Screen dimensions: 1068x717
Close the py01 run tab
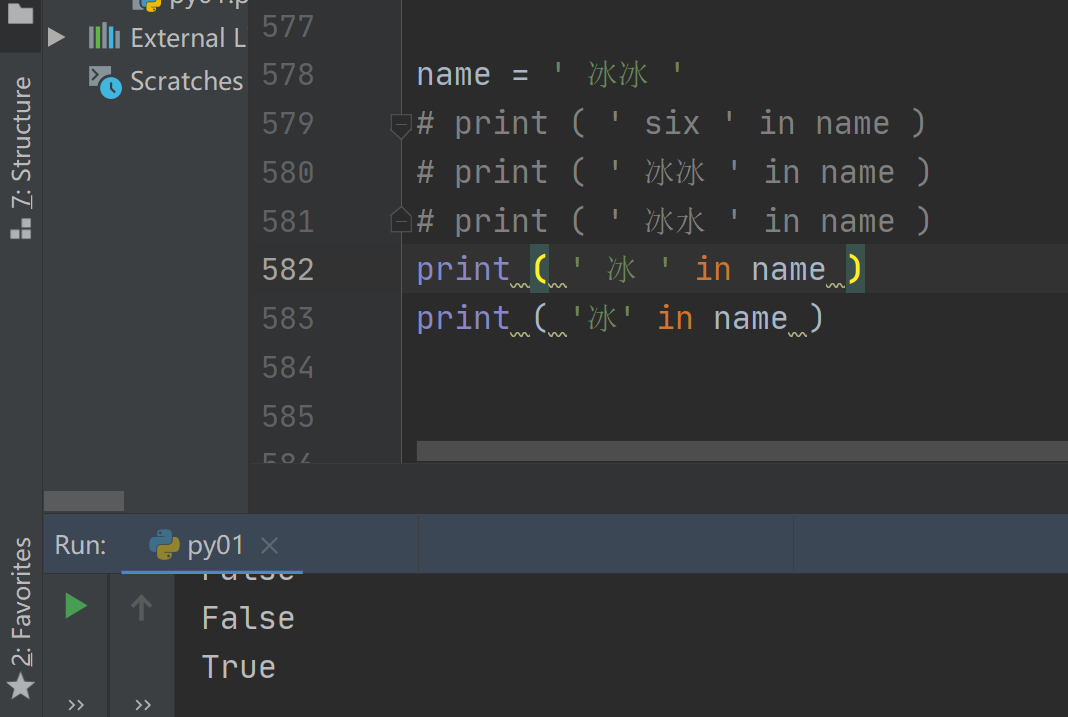pyautogui.click(x=270, y=545)
